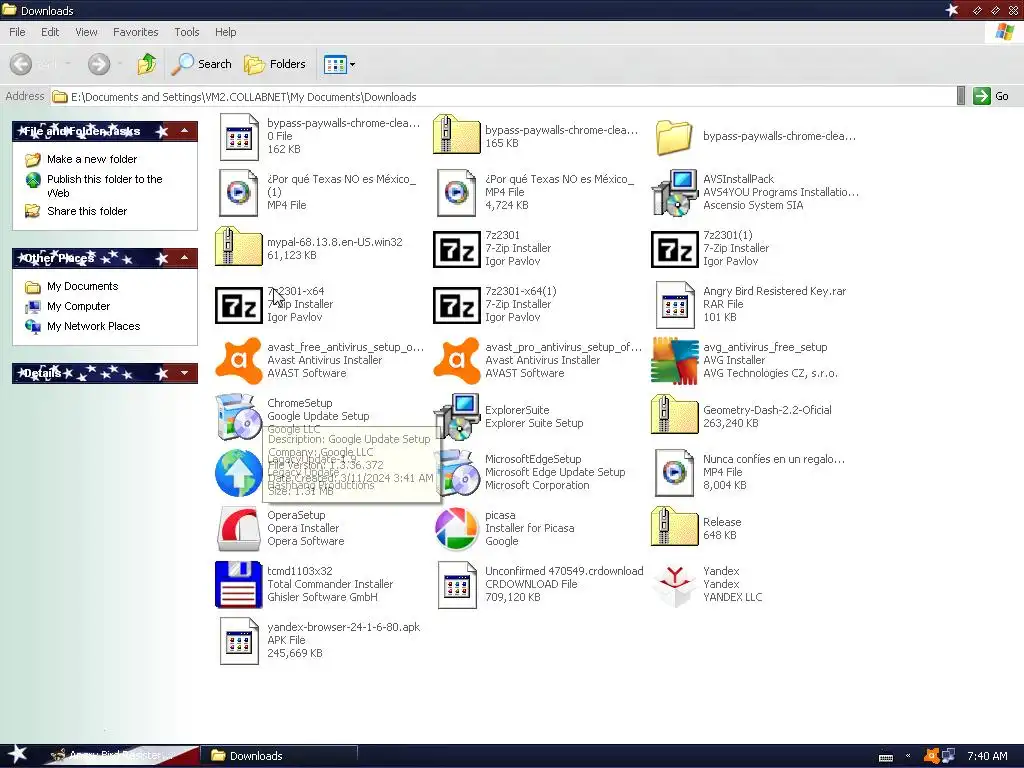Select the ExplorerSuite setup icon

(x=456, y=416)
